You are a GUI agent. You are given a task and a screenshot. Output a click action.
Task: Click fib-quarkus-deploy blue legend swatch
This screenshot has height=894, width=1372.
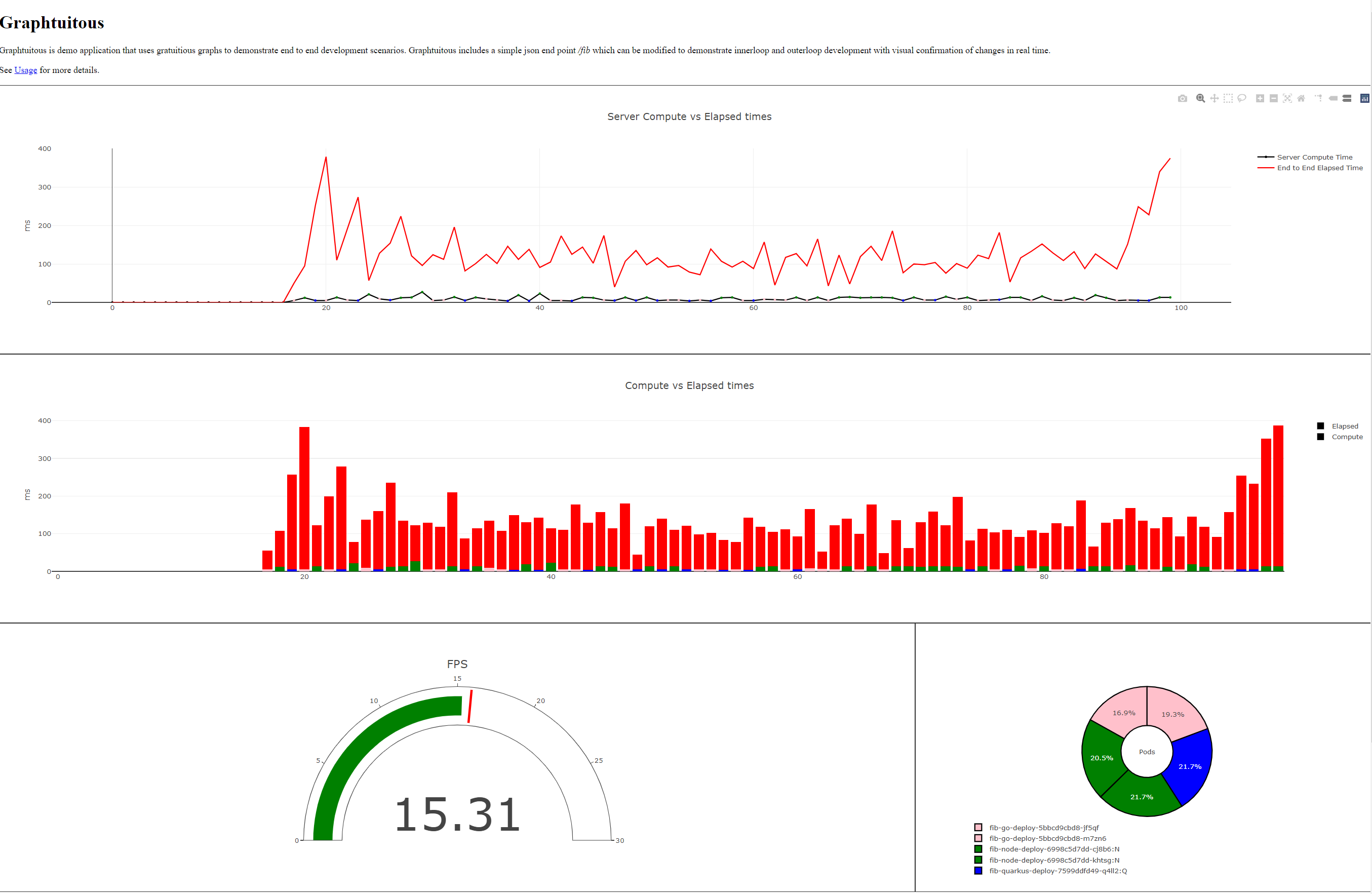click(x=978, y=871)
